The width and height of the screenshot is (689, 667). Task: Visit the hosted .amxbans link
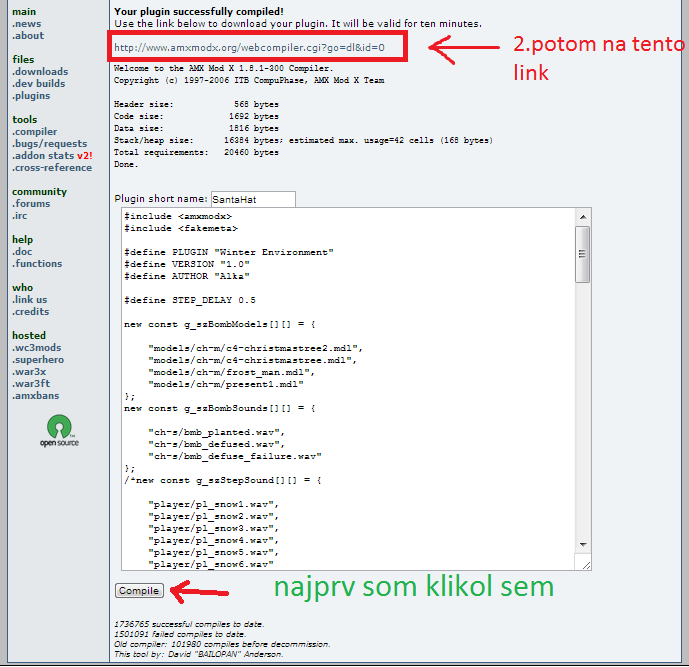(x=35, y=396)
